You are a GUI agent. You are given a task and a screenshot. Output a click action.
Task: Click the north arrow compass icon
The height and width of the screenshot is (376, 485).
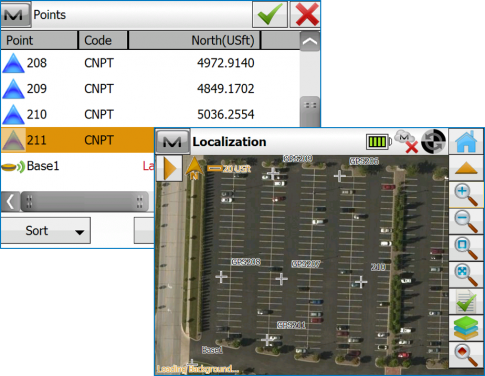pos(194,168)
